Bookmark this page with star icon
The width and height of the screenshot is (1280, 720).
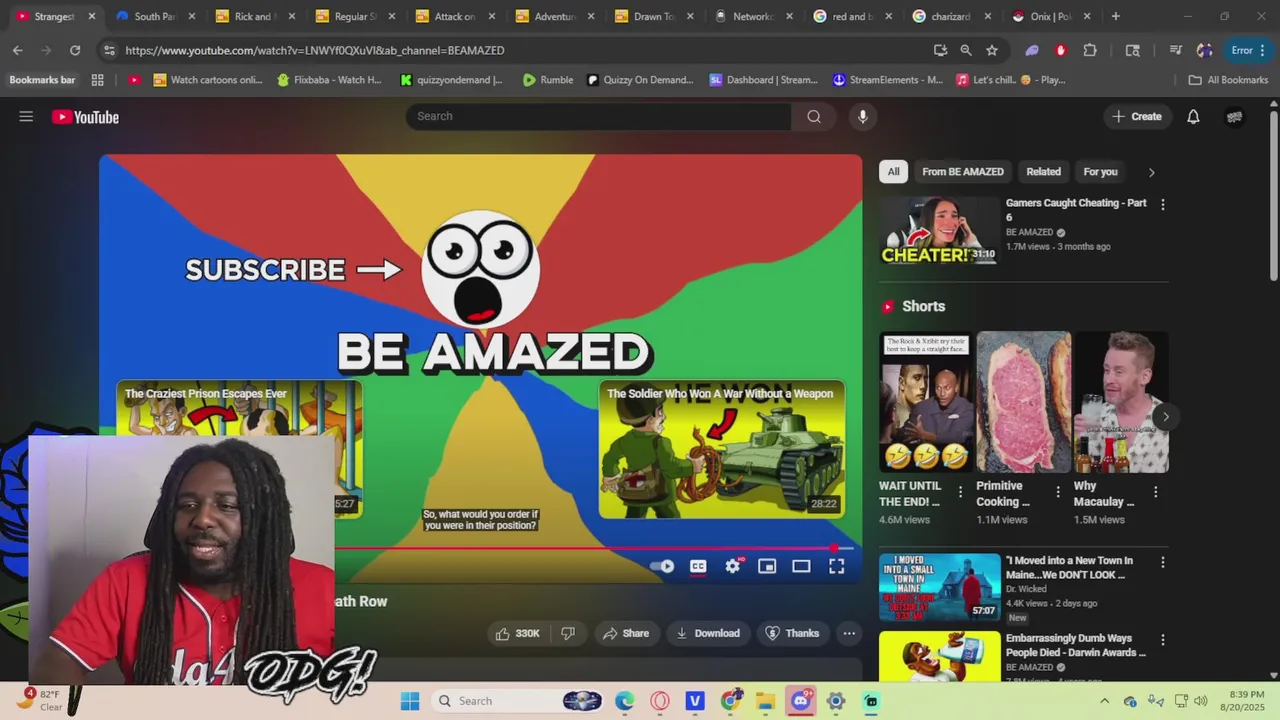(992, 50)
